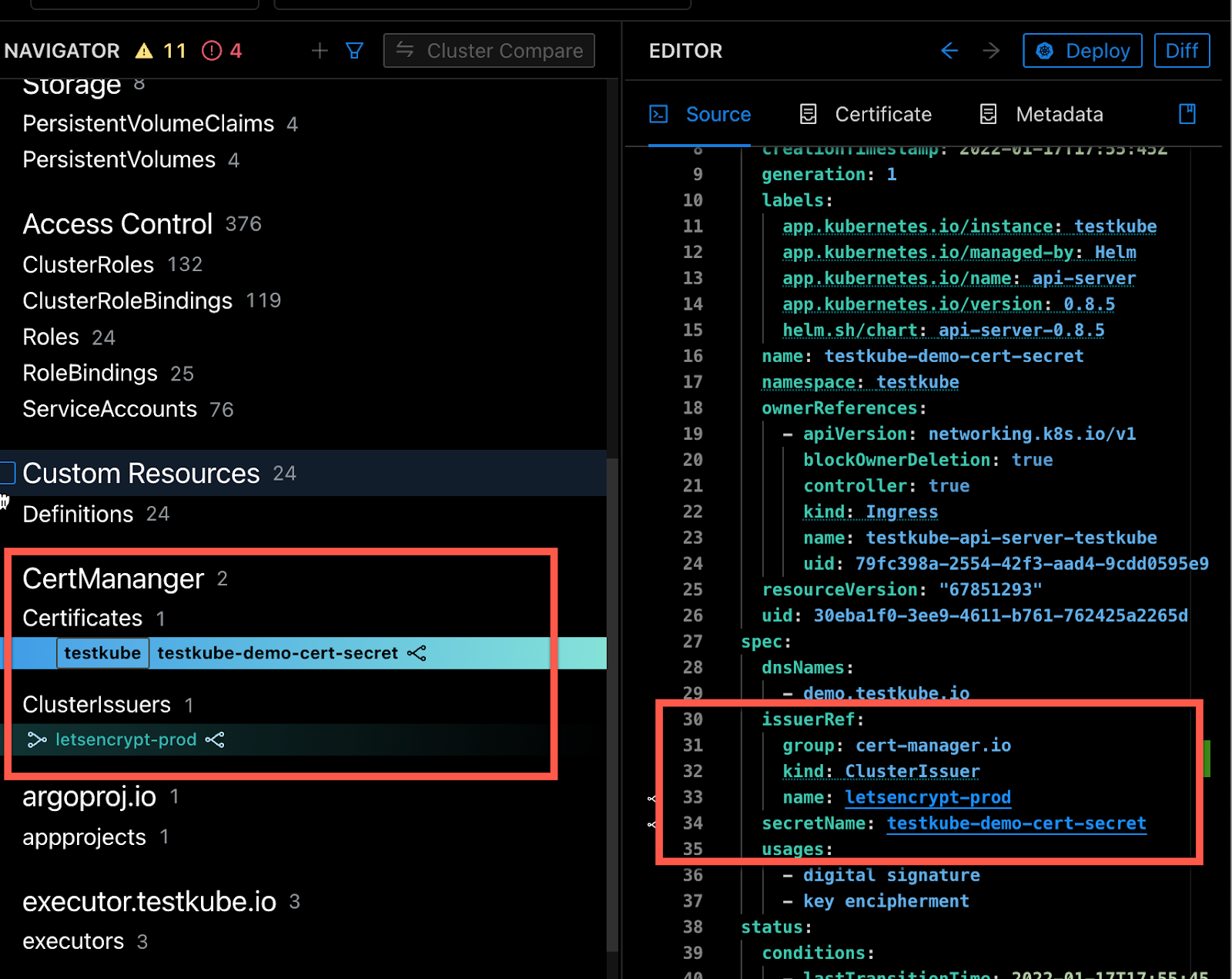1232x979 pixels.
Task: Select the letsencrypt-prod ClusterIssuer row
Action: point(303,739)
